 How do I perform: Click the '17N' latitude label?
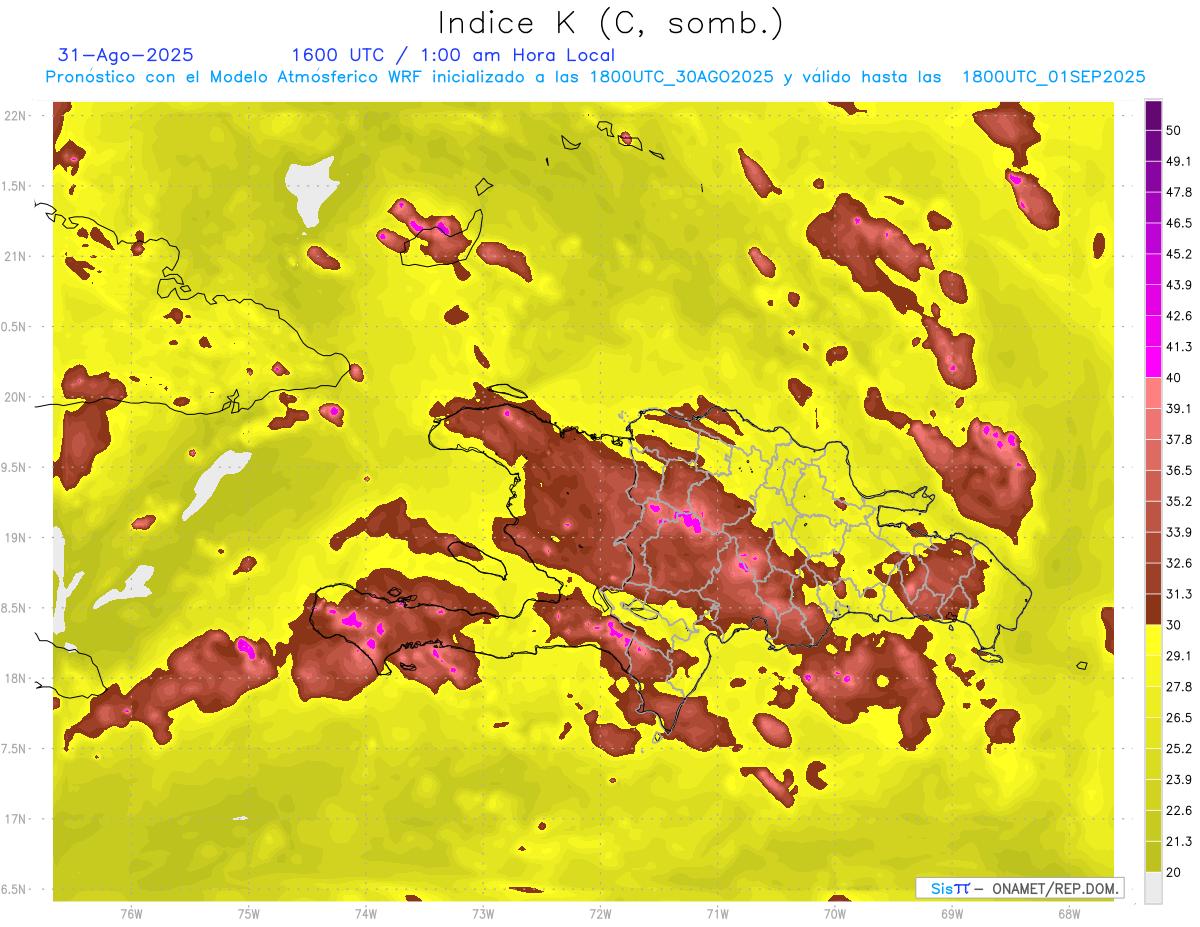[16, 820]
